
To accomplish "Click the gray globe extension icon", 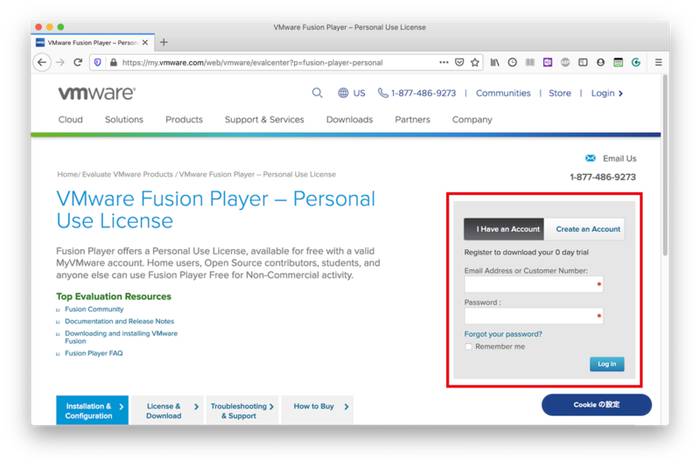I will pos(565,62).
